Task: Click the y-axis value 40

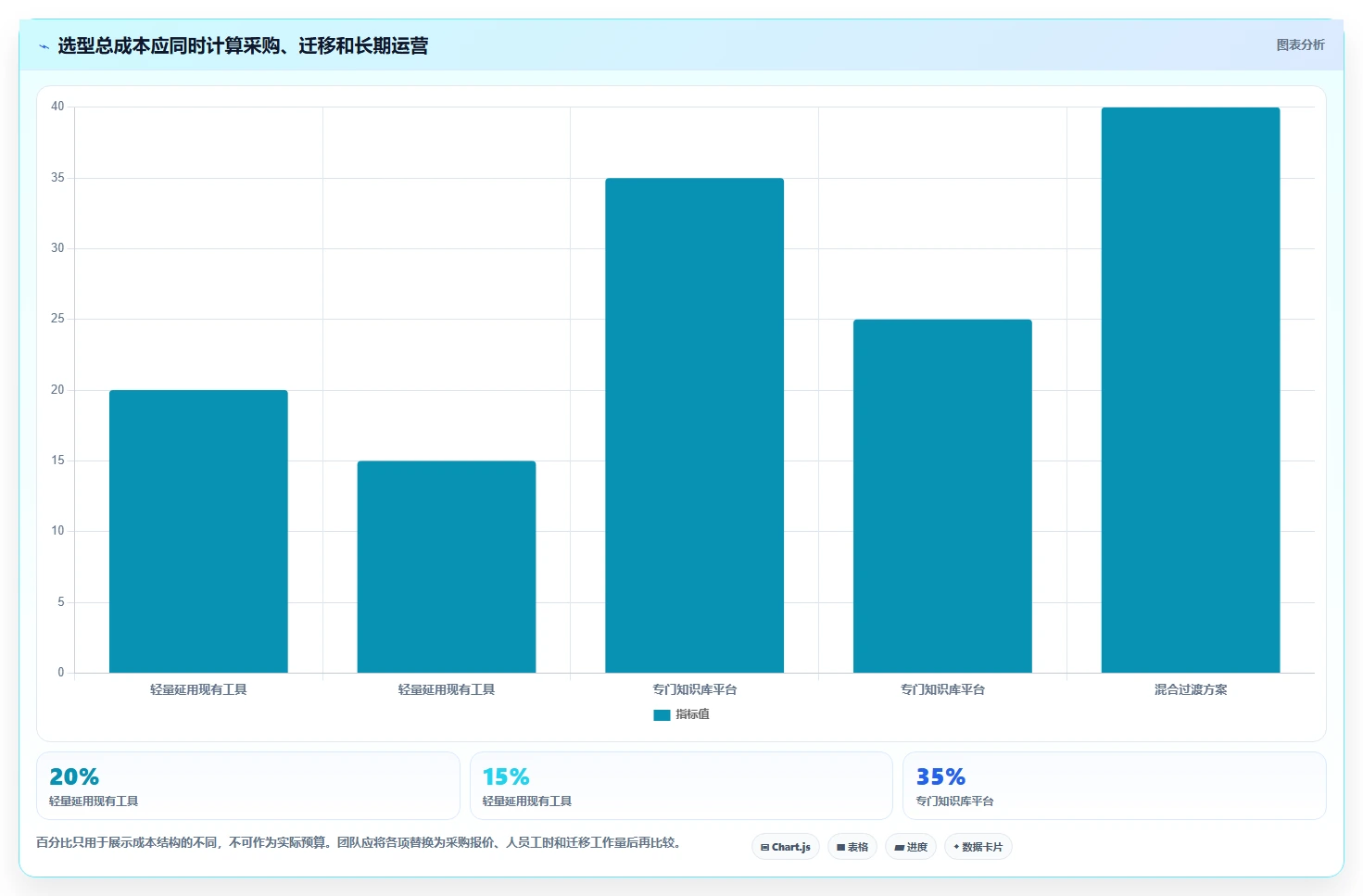Action: point(57,107)
